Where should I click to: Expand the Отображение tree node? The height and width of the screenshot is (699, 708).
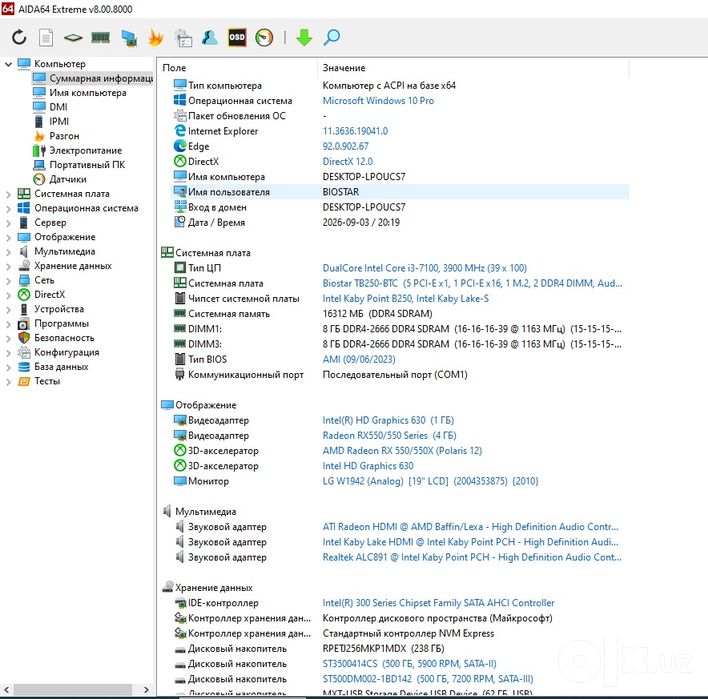coord(8,238)
